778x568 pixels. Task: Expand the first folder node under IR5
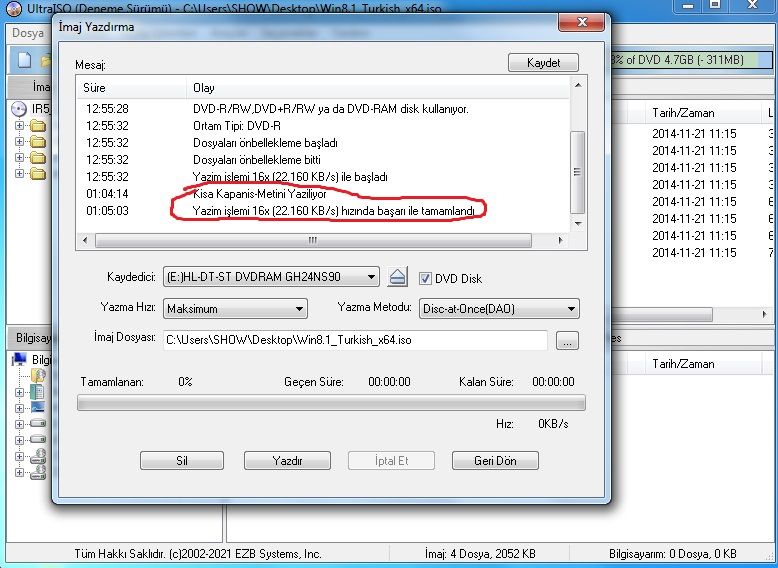[19, 126]
